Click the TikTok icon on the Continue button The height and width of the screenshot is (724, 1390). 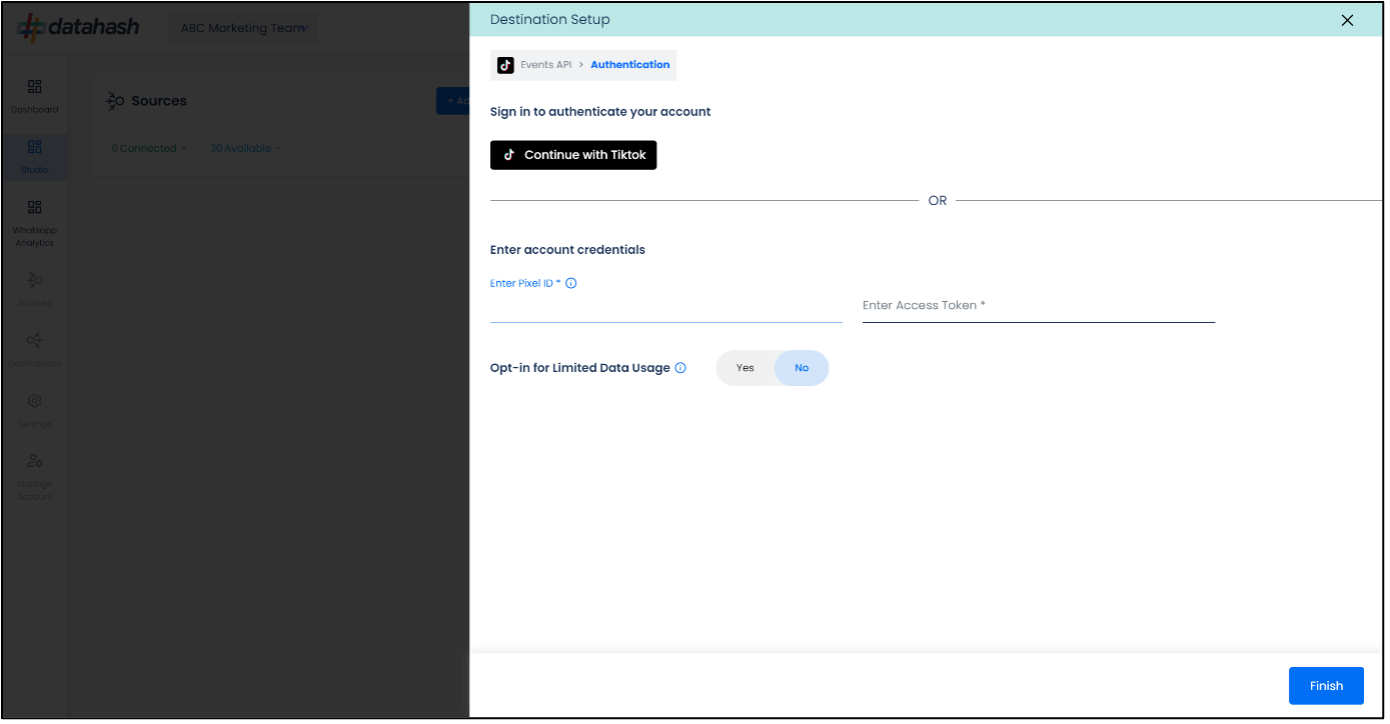[x=509, y=155]
